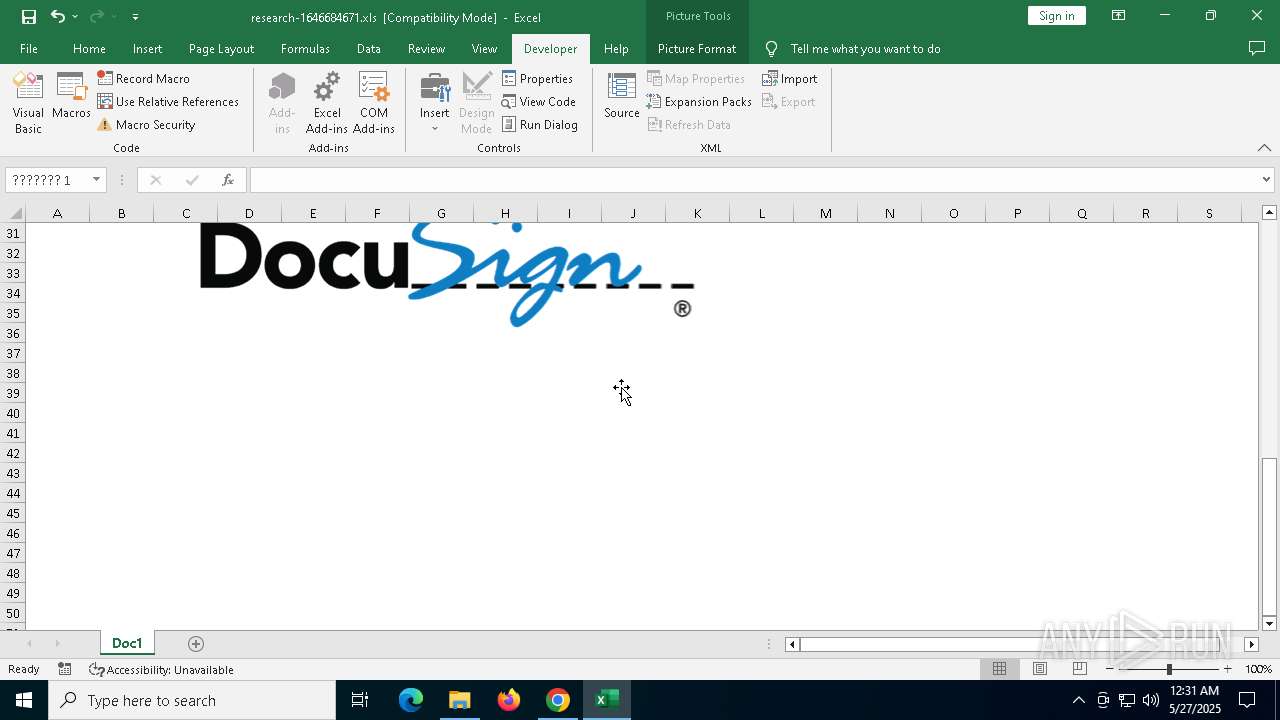Switch to the Page Layout tab
Viewport: 1280px width, 720px height.
click(221, 48)
